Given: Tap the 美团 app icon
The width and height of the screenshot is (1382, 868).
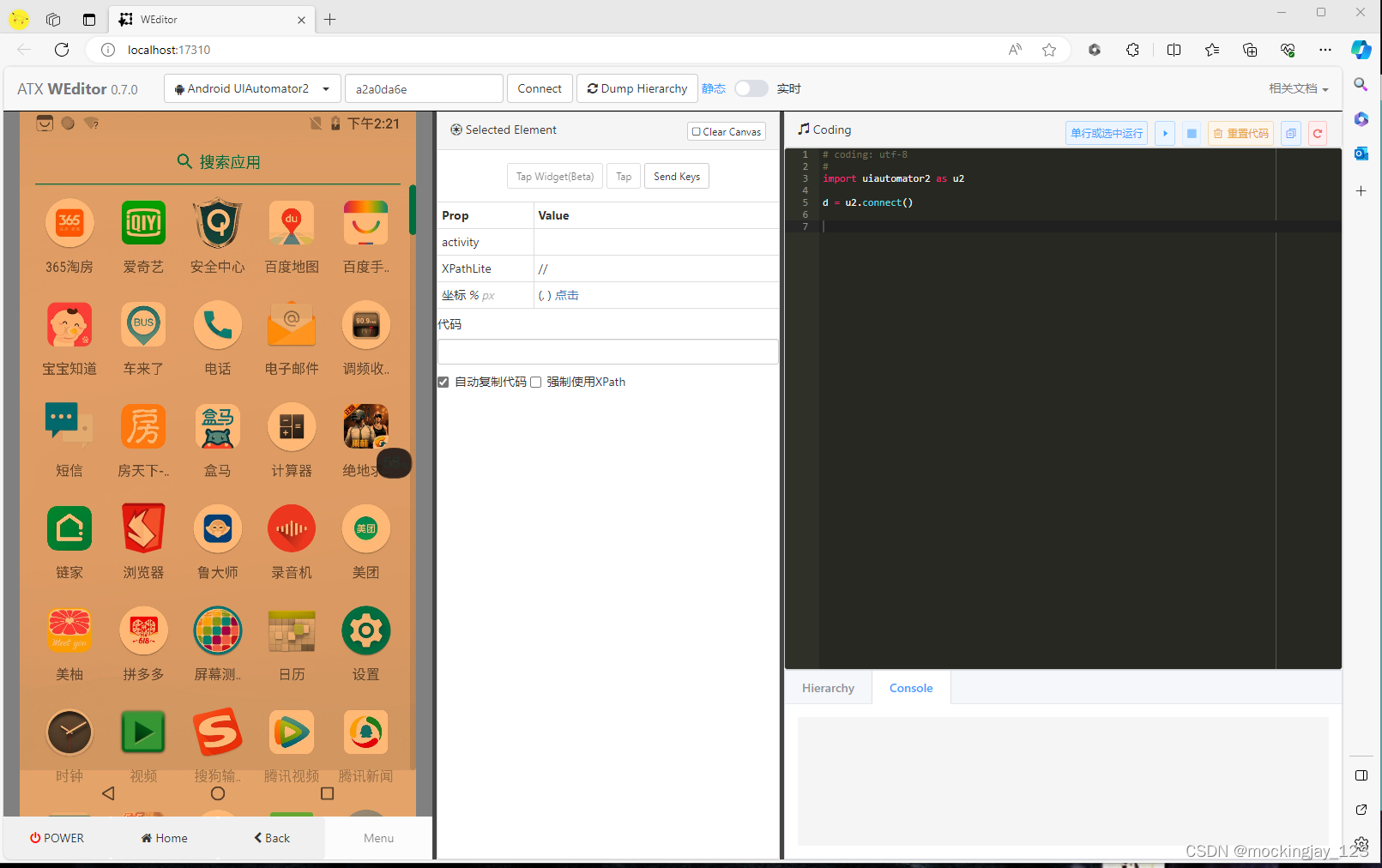Looking at the screenshot, I should pyautogui.click(x=365, y=528).
